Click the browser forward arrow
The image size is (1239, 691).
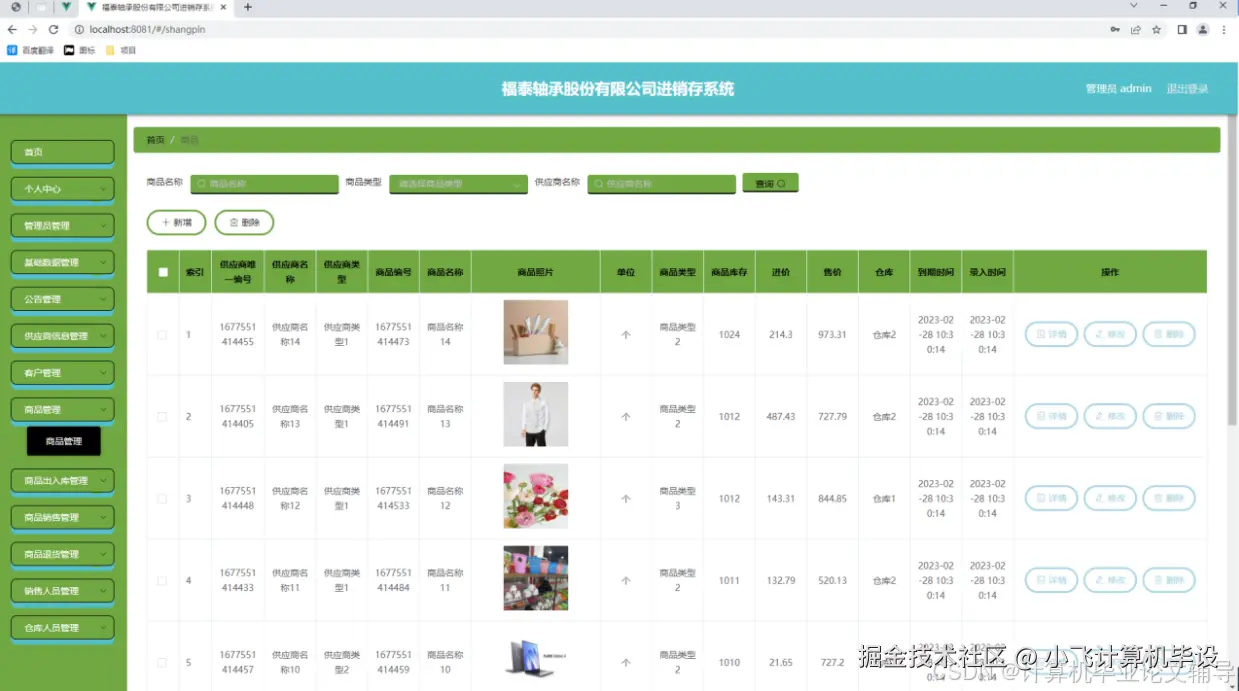(32, 30)
